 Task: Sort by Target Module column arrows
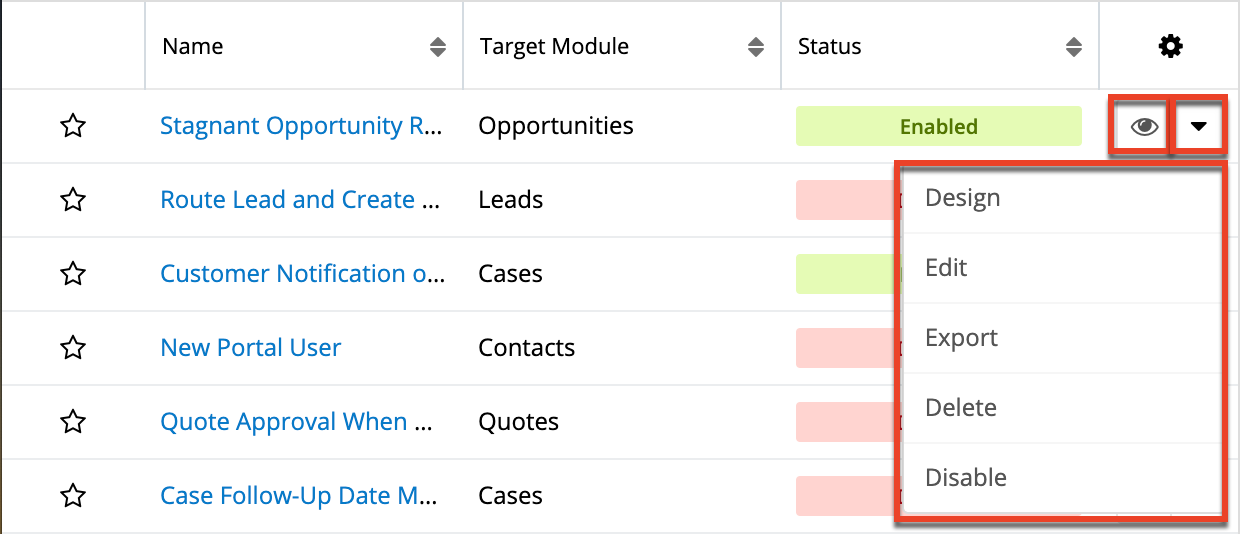756,47
